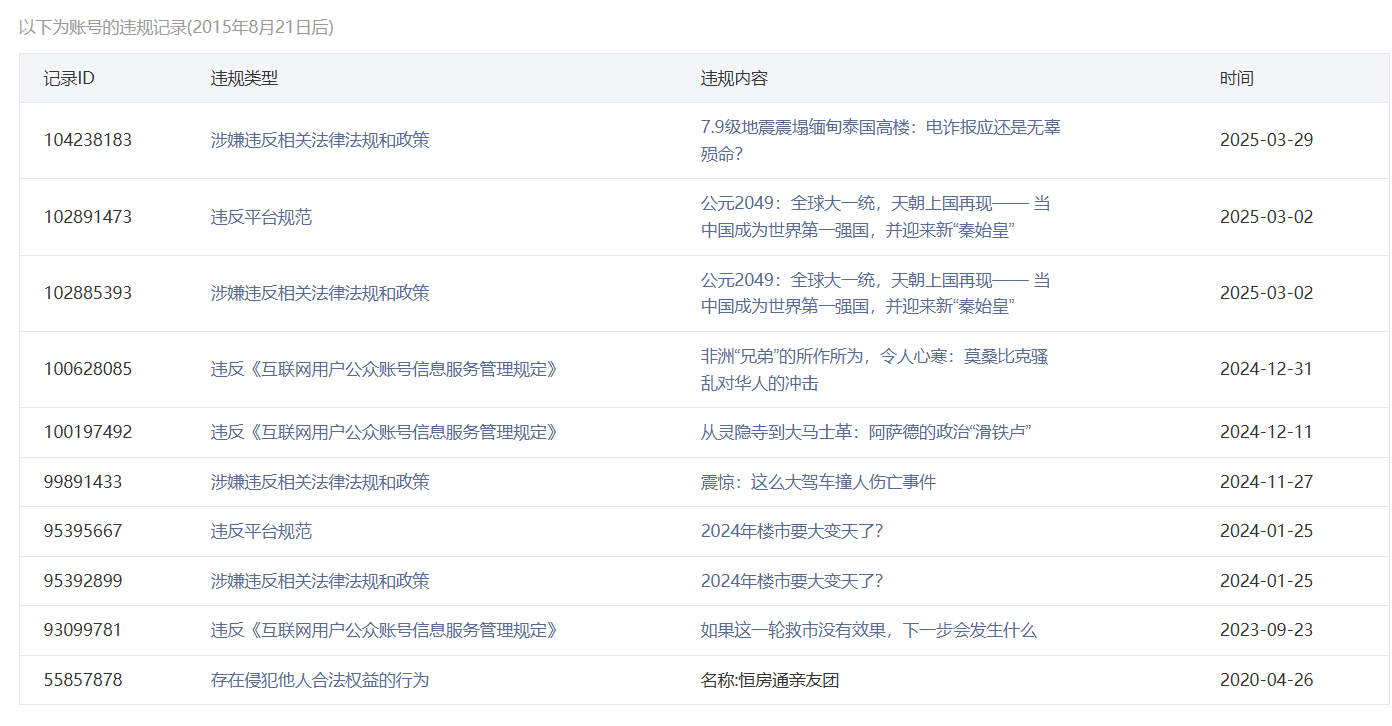Select the date 2024-12-11
1392x726 pixels.
click(x=1267, y=432)
